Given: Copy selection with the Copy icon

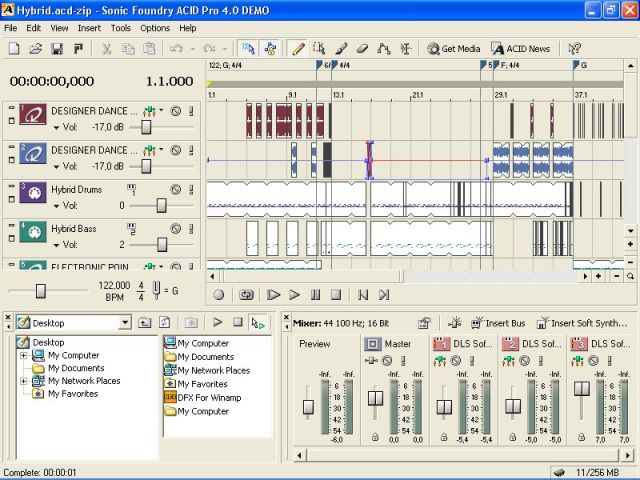Looking at the screenshot, I should click(x=128, y=49).
